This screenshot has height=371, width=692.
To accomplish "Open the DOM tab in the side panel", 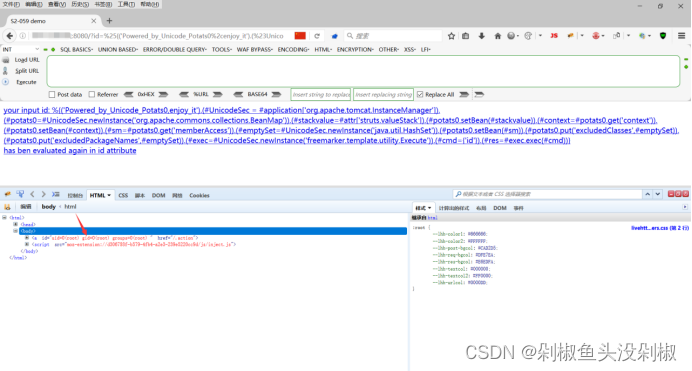I will click(500, 208).
